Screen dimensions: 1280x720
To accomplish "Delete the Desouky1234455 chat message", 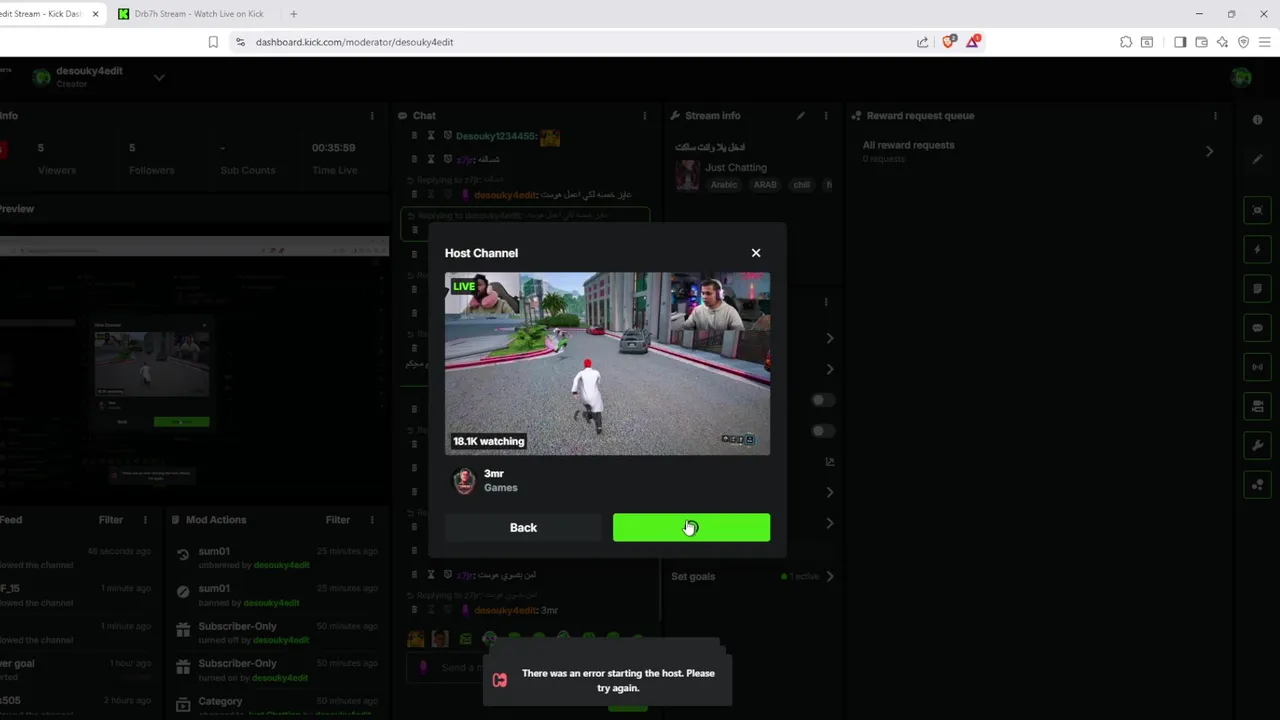I will point(414,136).
